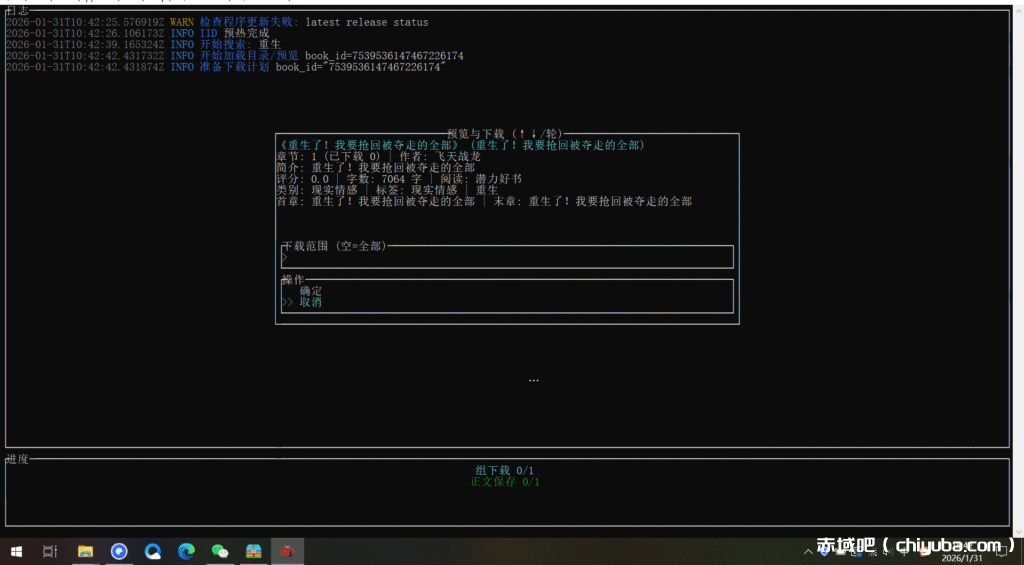Open Task View from the taskbar
Viewport: 1024px width, 565px height.
(50, 551)
